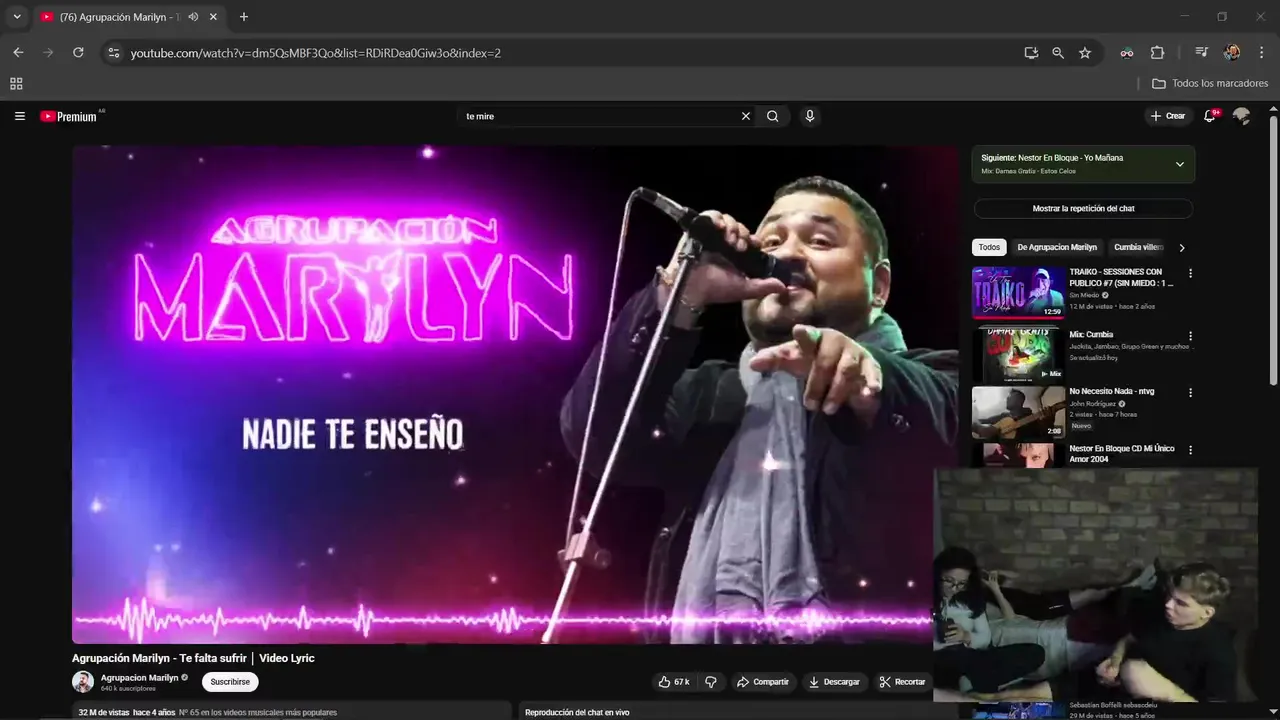
Task: Open the Crear menu button
Action: (x=1168, y=116)
